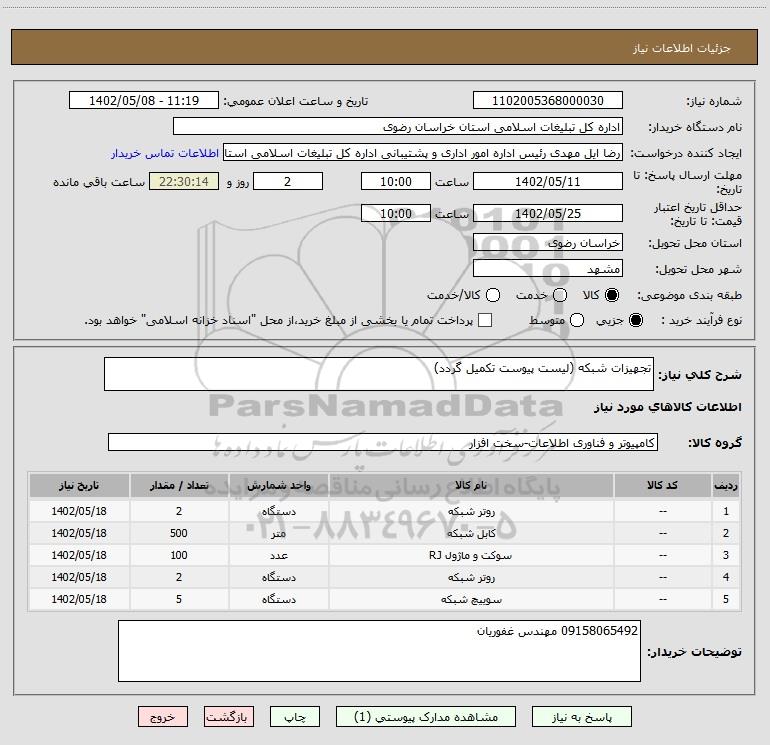Click the چاپ print button
This screenshot has height=745, width=770.
click(295, 717)
